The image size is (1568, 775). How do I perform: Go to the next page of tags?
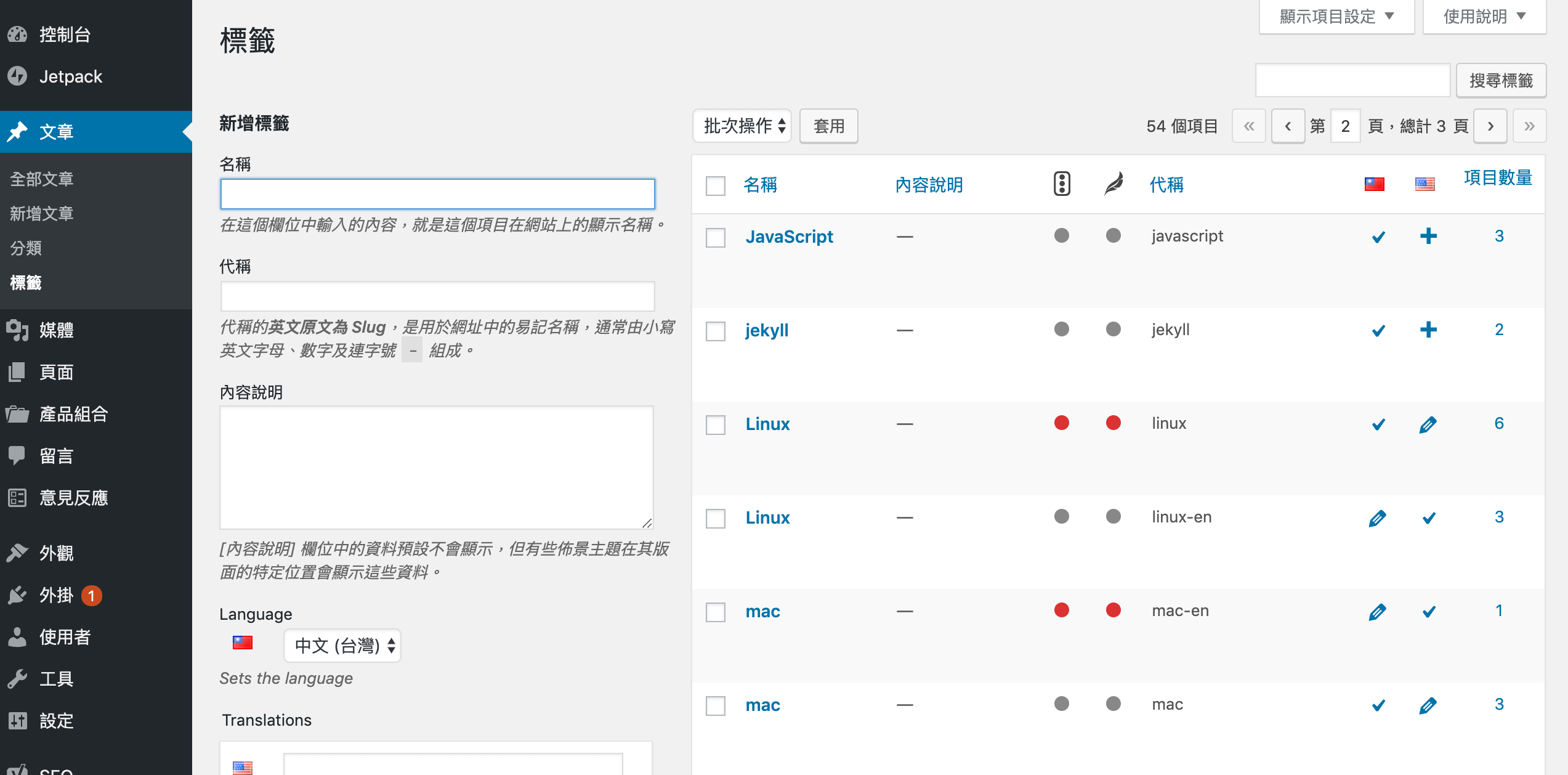click(1490, 126)
